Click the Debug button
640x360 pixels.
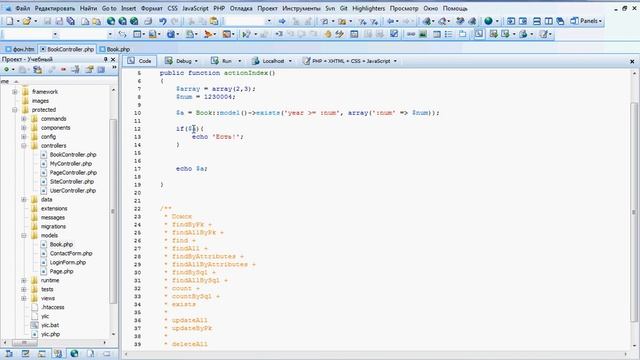point(178,61)
